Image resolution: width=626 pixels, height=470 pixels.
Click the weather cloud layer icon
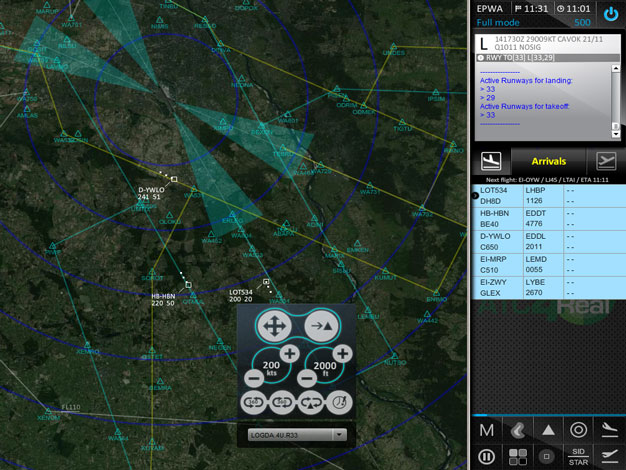tap(518, 430)
